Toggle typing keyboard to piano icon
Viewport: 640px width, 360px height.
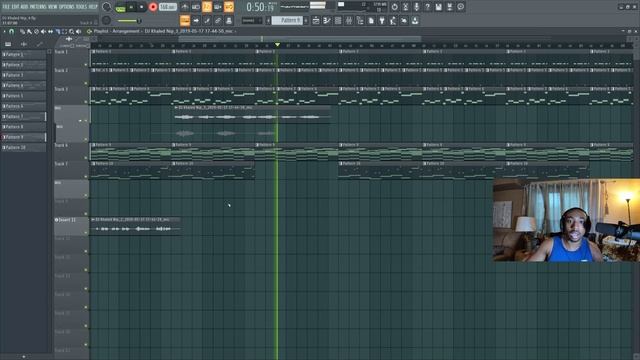click(x=185, y=20)
